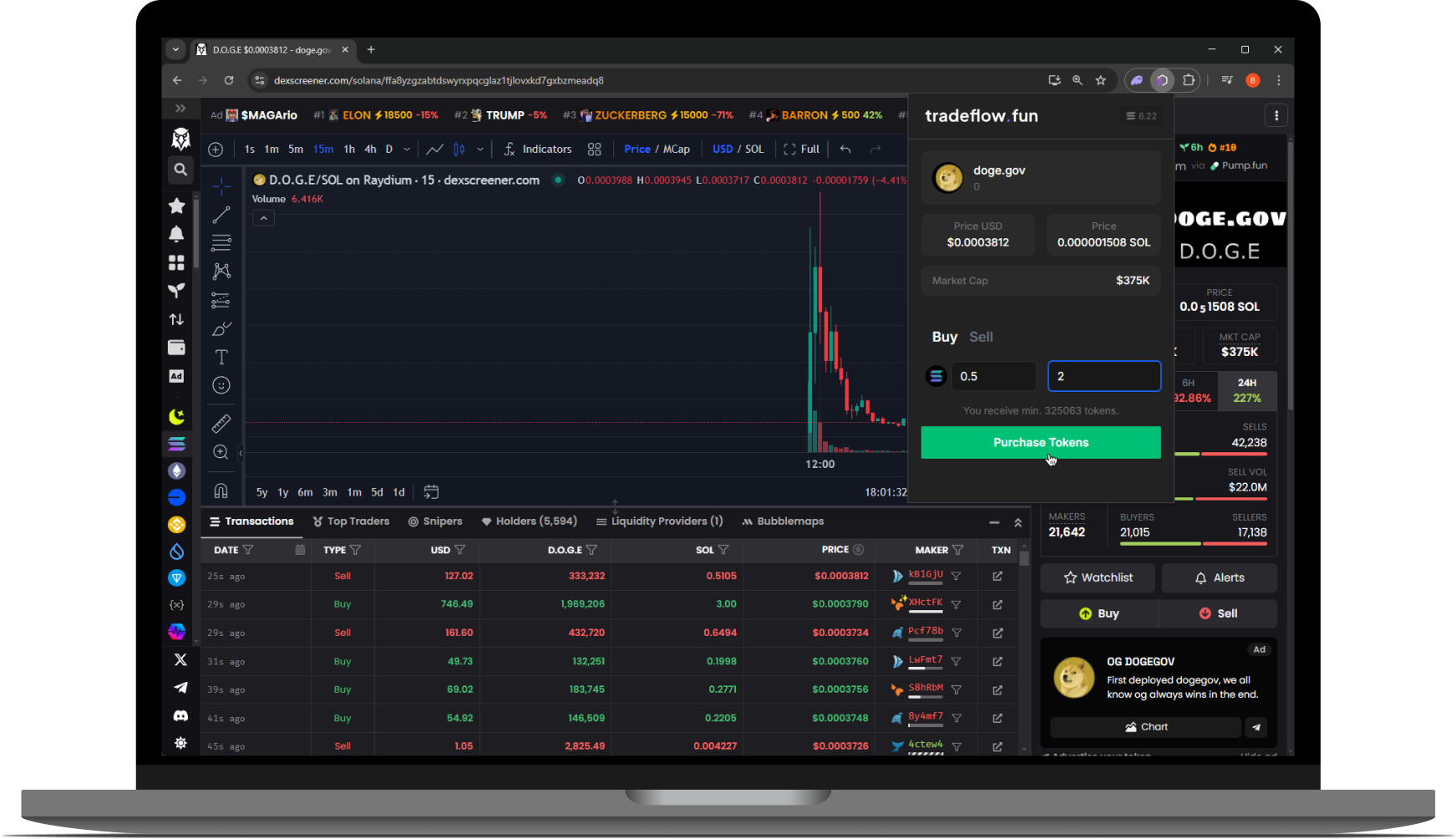Open the star watchlist in left sidebar
Screen dimensions: 1456x839
[176, 206]
